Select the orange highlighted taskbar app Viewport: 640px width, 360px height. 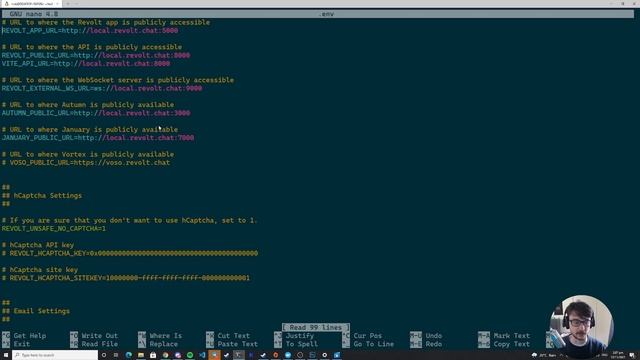tap(214, 355)
